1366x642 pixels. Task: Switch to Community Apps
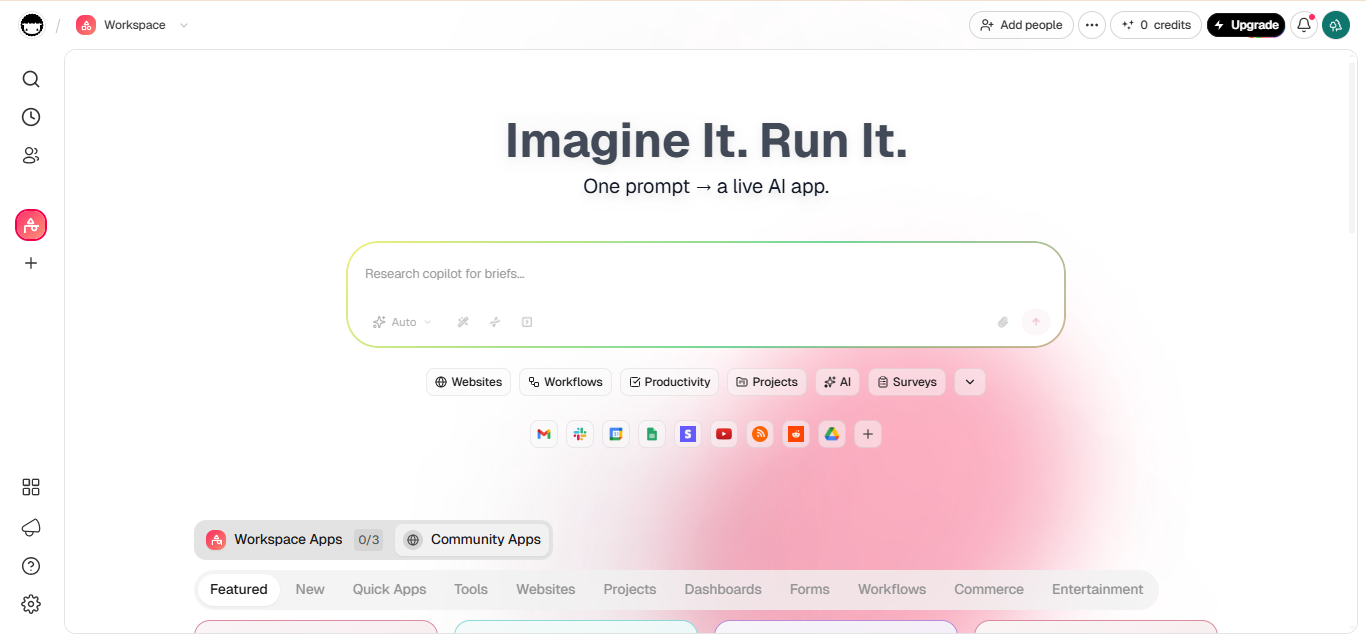point(473,540)
